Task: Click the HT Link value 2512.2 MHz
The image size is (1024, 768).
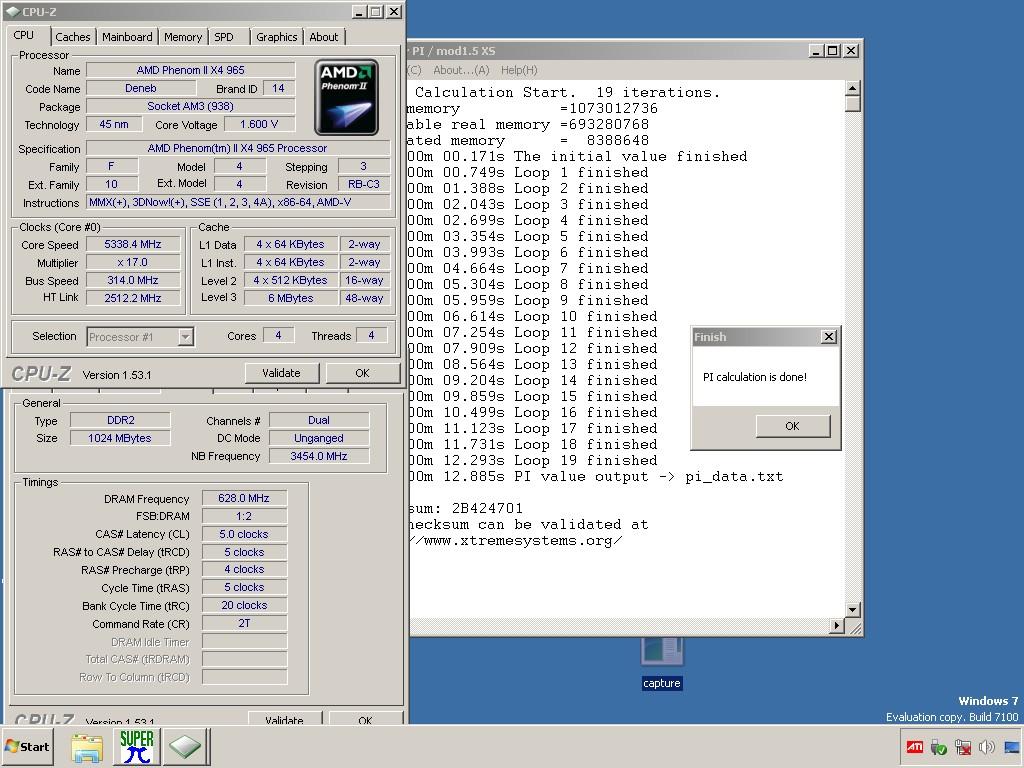Action: (x=133, y=298)
